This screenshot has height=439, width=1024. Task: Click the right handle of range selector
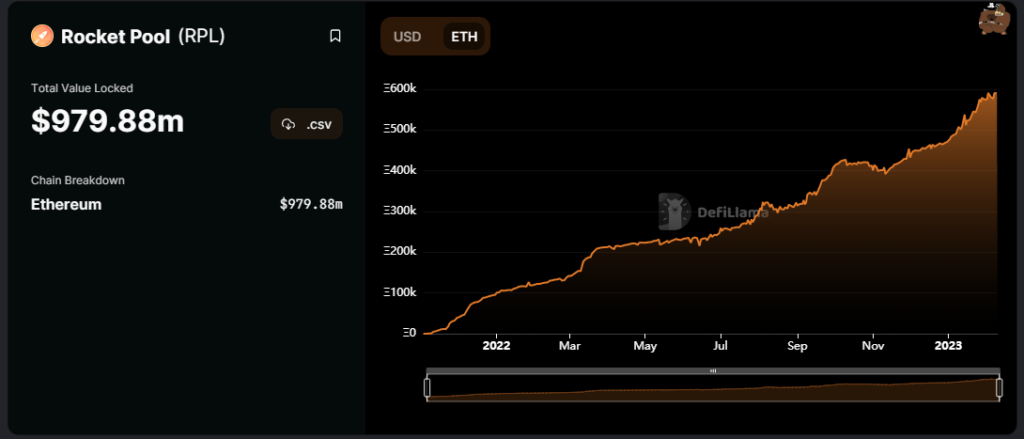pos(999,387)
